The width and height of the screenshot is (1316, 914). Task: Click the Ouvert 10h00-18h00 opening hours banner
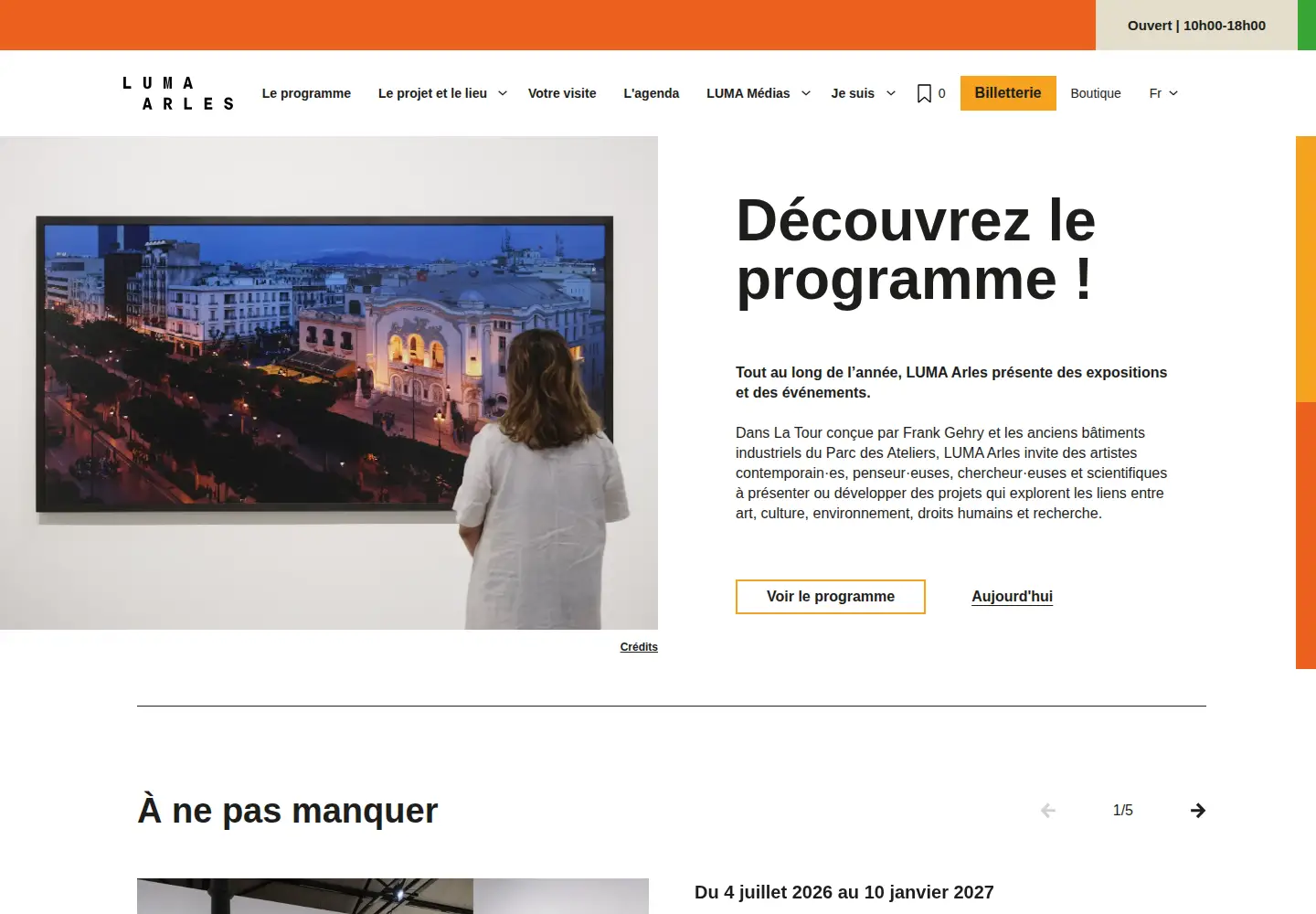(x=1196, y=26)
